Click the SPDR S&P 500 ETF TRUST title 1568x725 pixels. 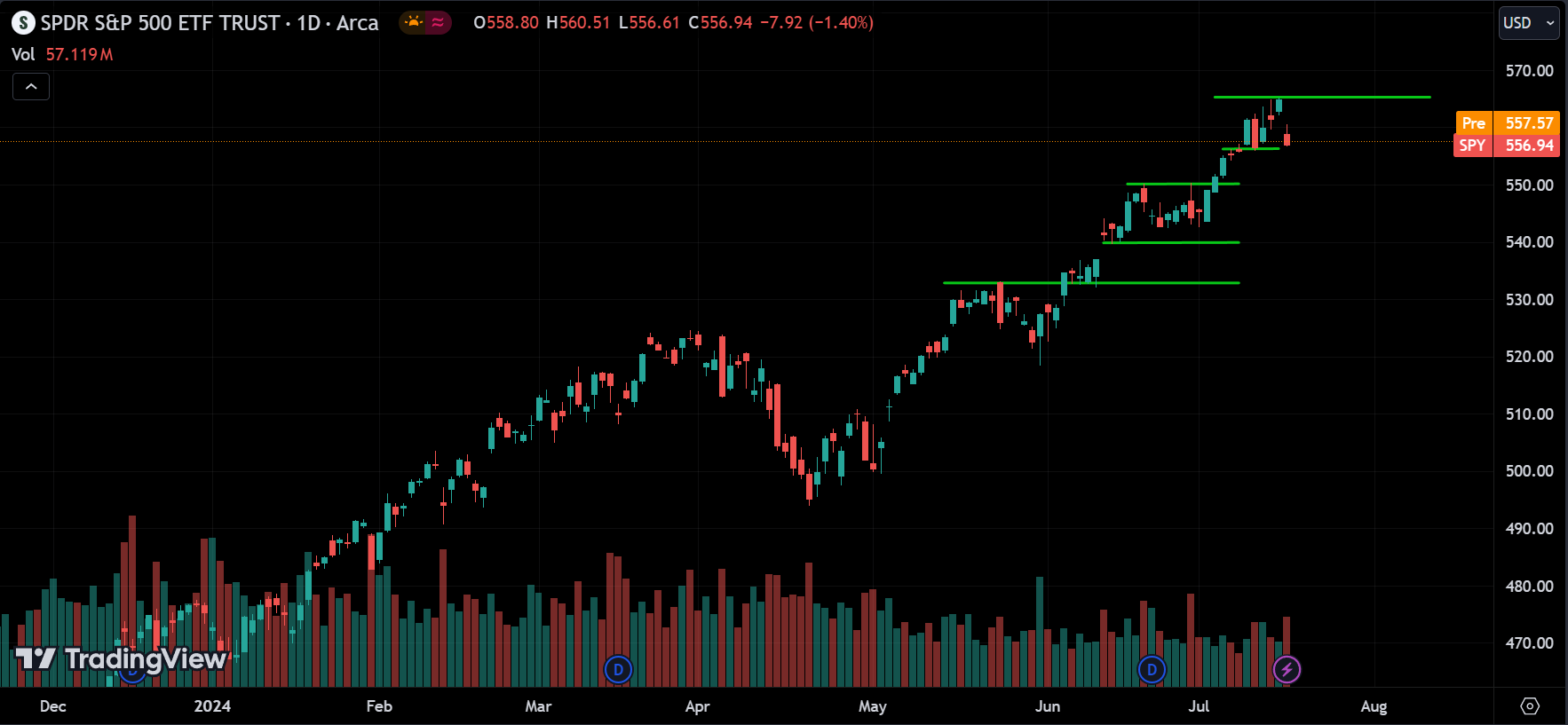click(x=161, y=23)
